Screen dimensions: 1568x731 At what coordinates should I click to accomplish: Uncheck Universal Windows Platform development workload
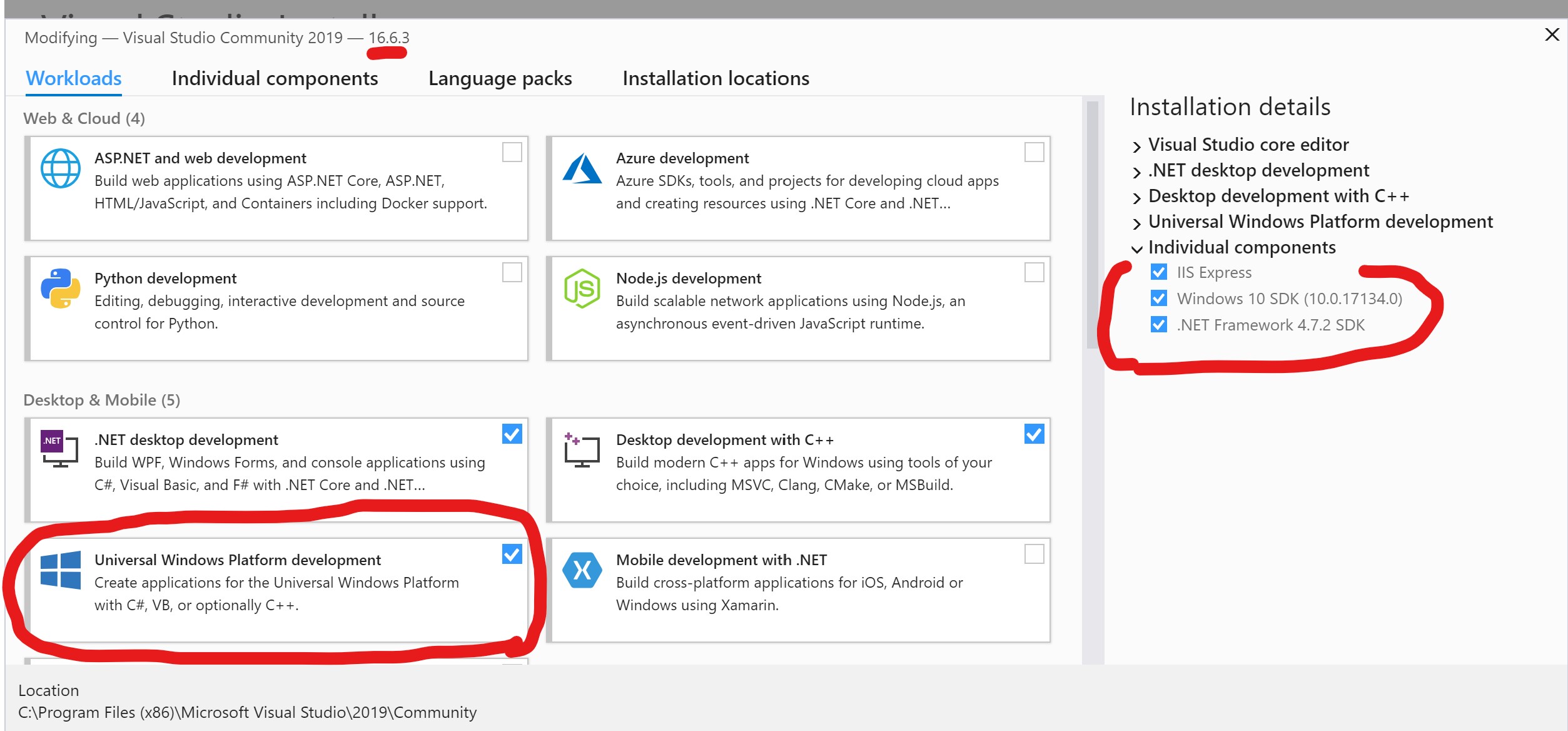[x=512, y=554]
